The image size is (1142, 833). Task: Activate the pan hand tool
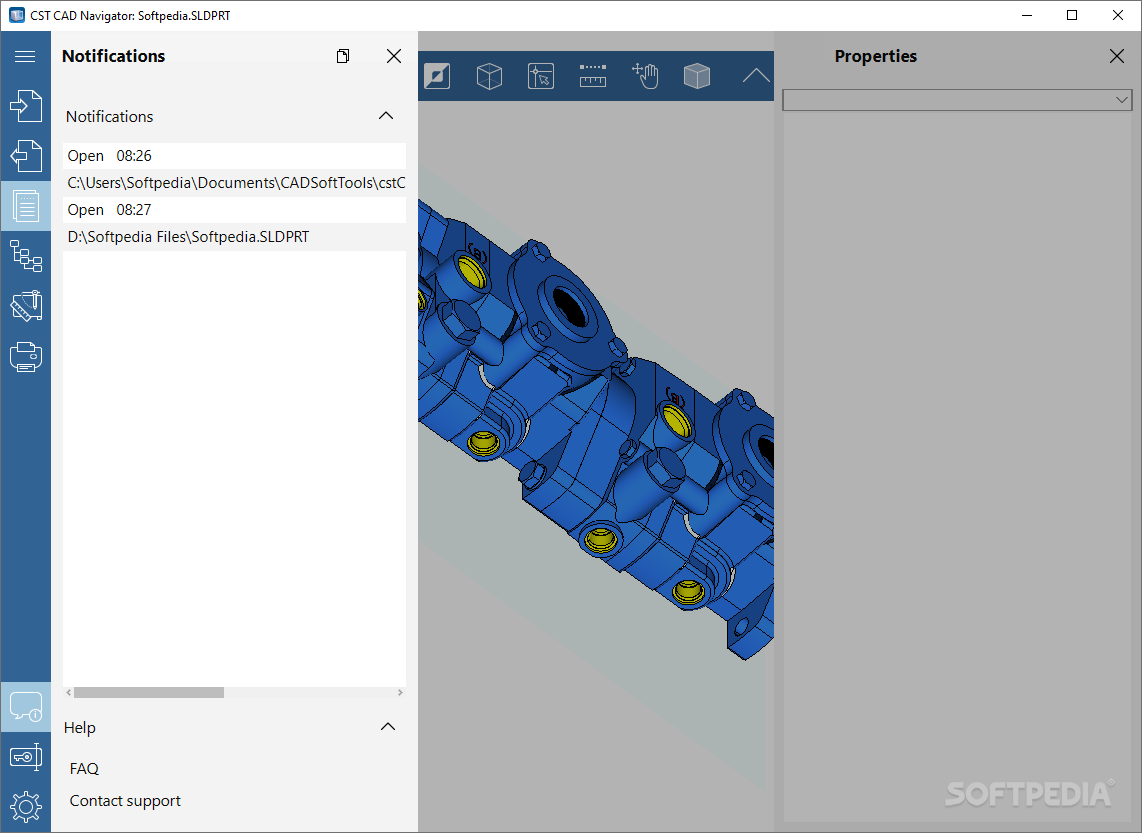(x=645, y=76)
